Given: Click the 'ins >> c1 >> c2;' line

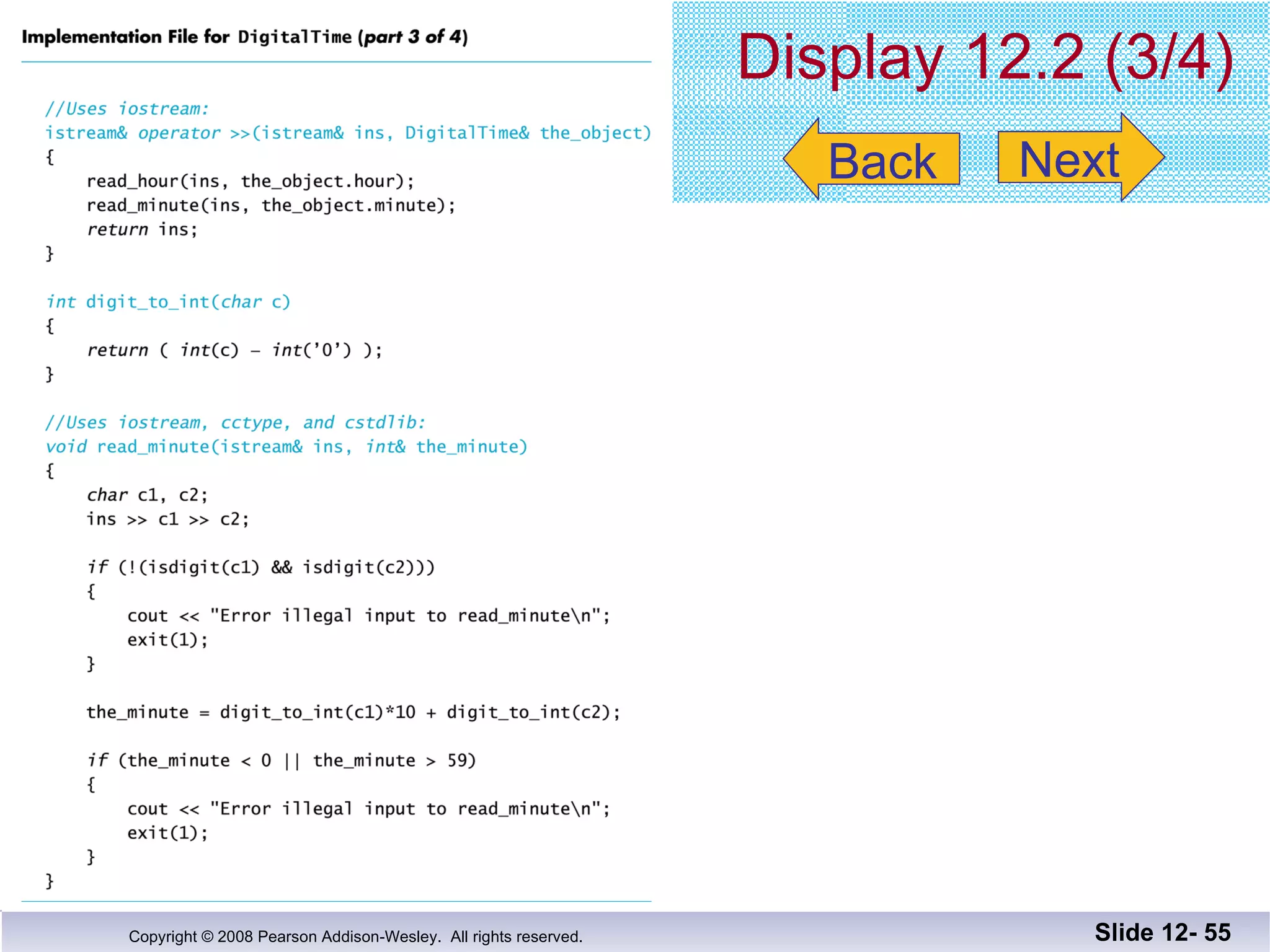Looking at the screenshot, I should coord(167,519).
